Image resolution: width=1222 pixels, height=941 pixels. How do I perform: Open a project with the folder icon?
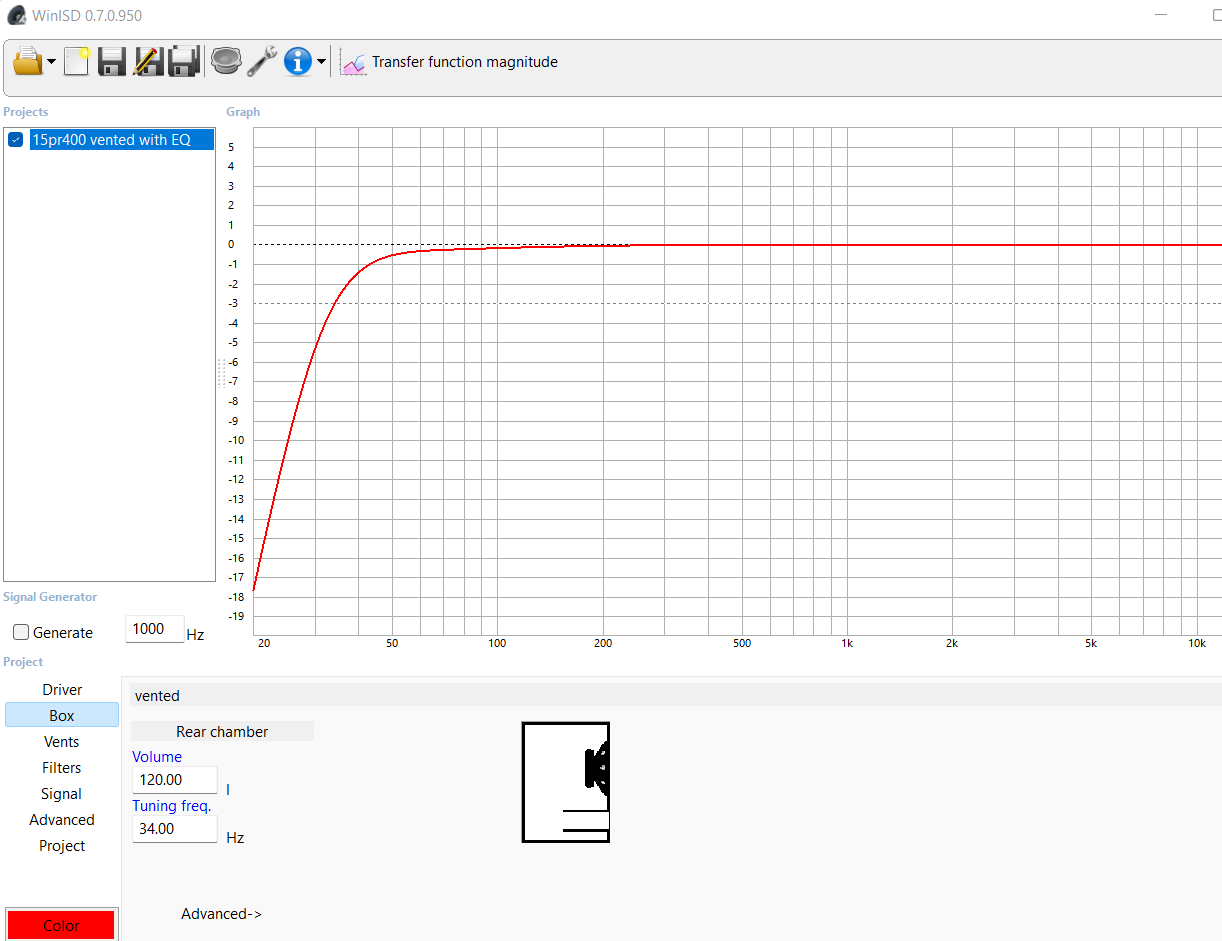28,62
